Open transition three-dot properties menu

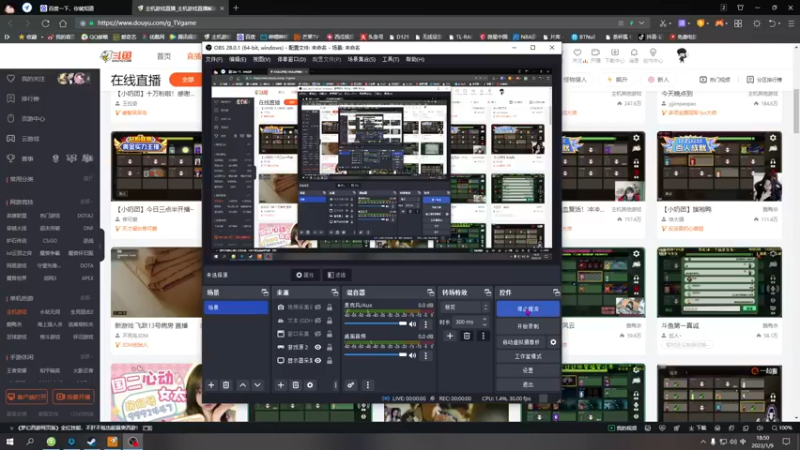[483, 336]
